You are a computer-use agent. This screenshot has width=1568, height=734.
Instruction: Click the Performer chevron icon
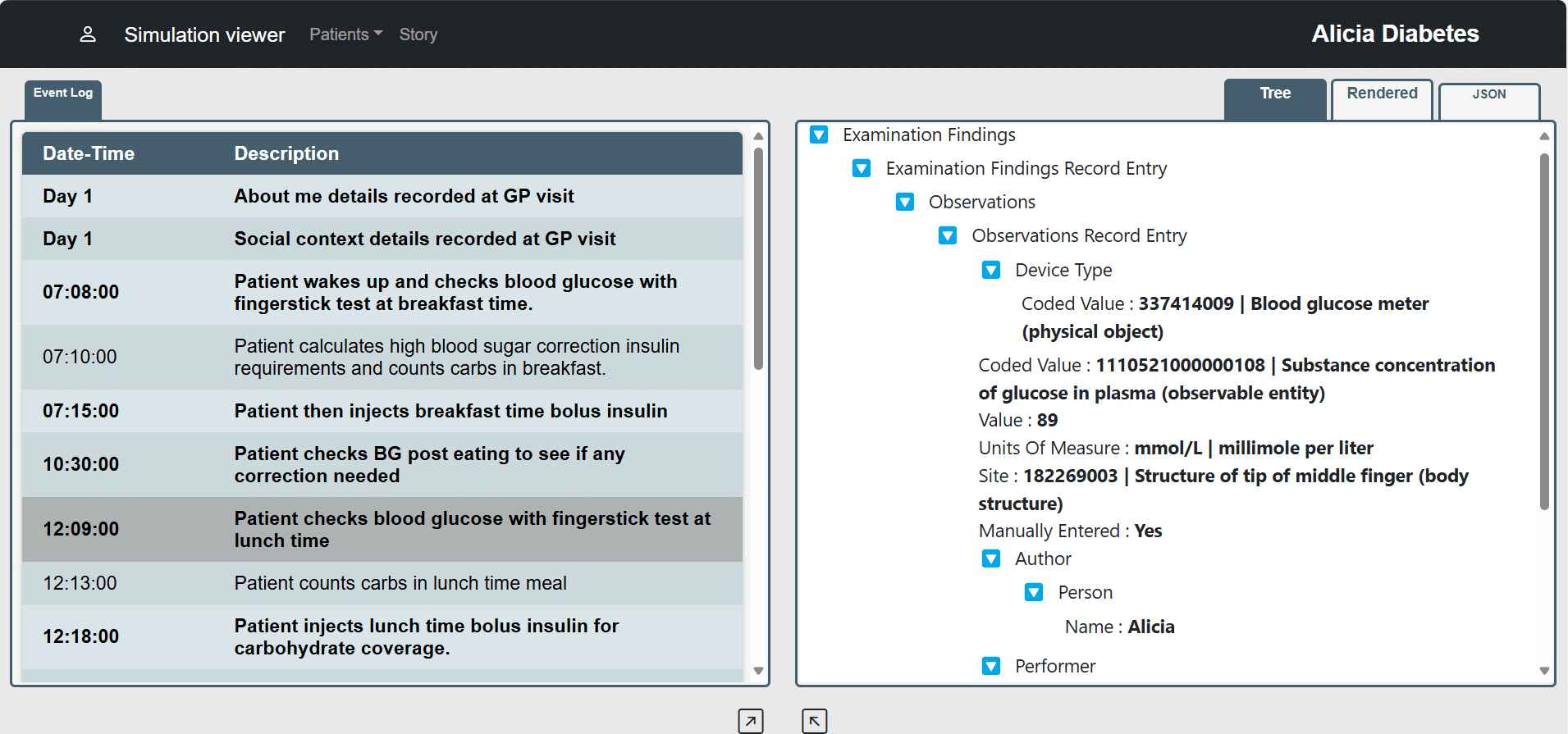991,666
